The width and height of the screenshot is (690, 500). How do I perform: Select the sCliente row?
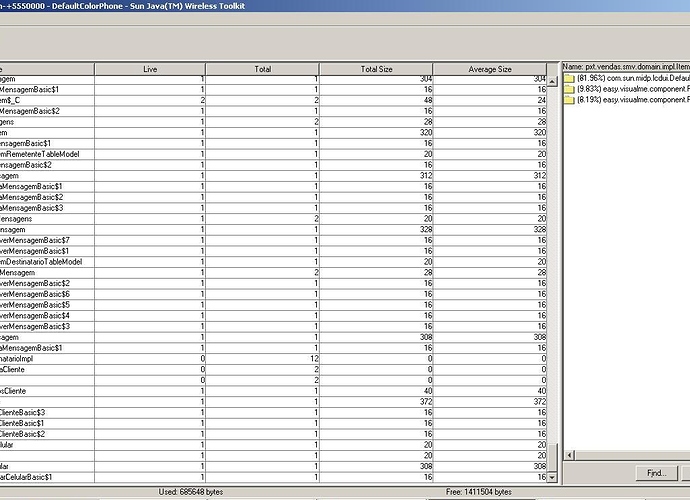(273, 391)
